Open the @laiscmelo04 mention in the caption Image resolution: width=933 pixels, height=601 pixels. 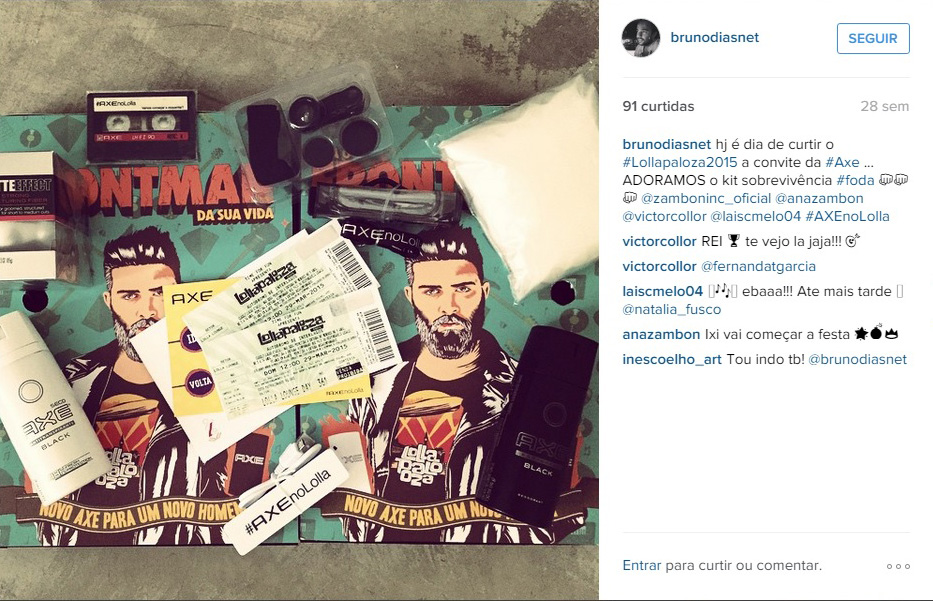click(x=756, y=216)
